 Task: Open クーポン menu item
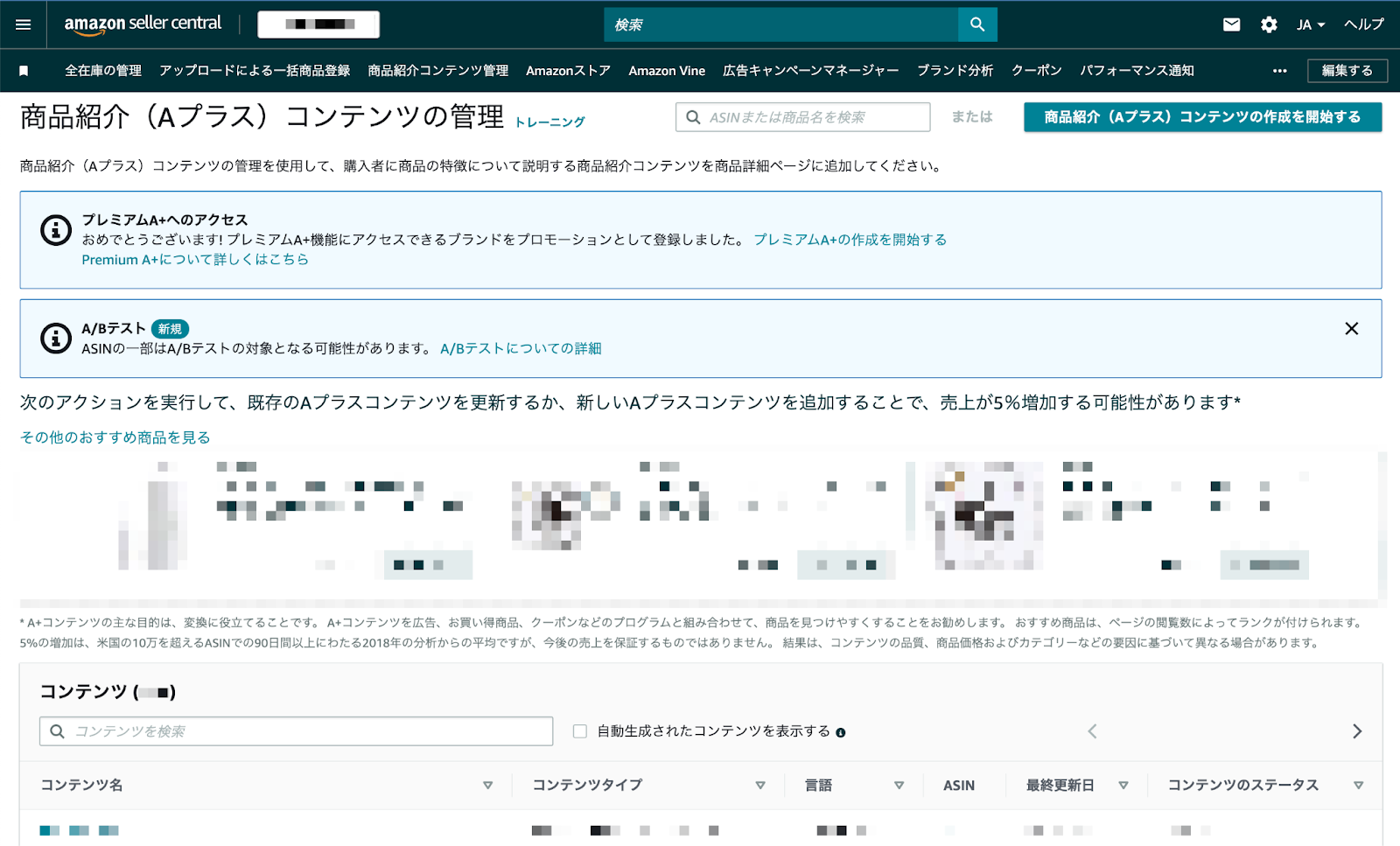tap(1037, 71)
